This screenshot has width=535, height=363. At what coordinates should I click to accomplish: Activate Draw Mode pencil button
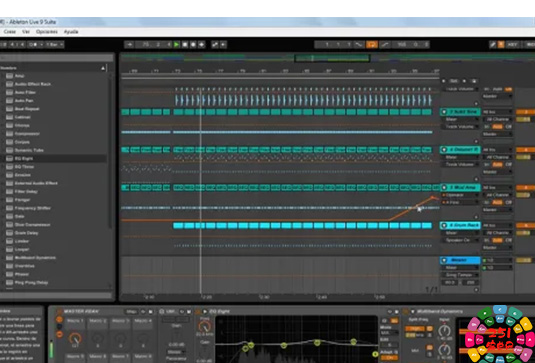click(493, 44)
